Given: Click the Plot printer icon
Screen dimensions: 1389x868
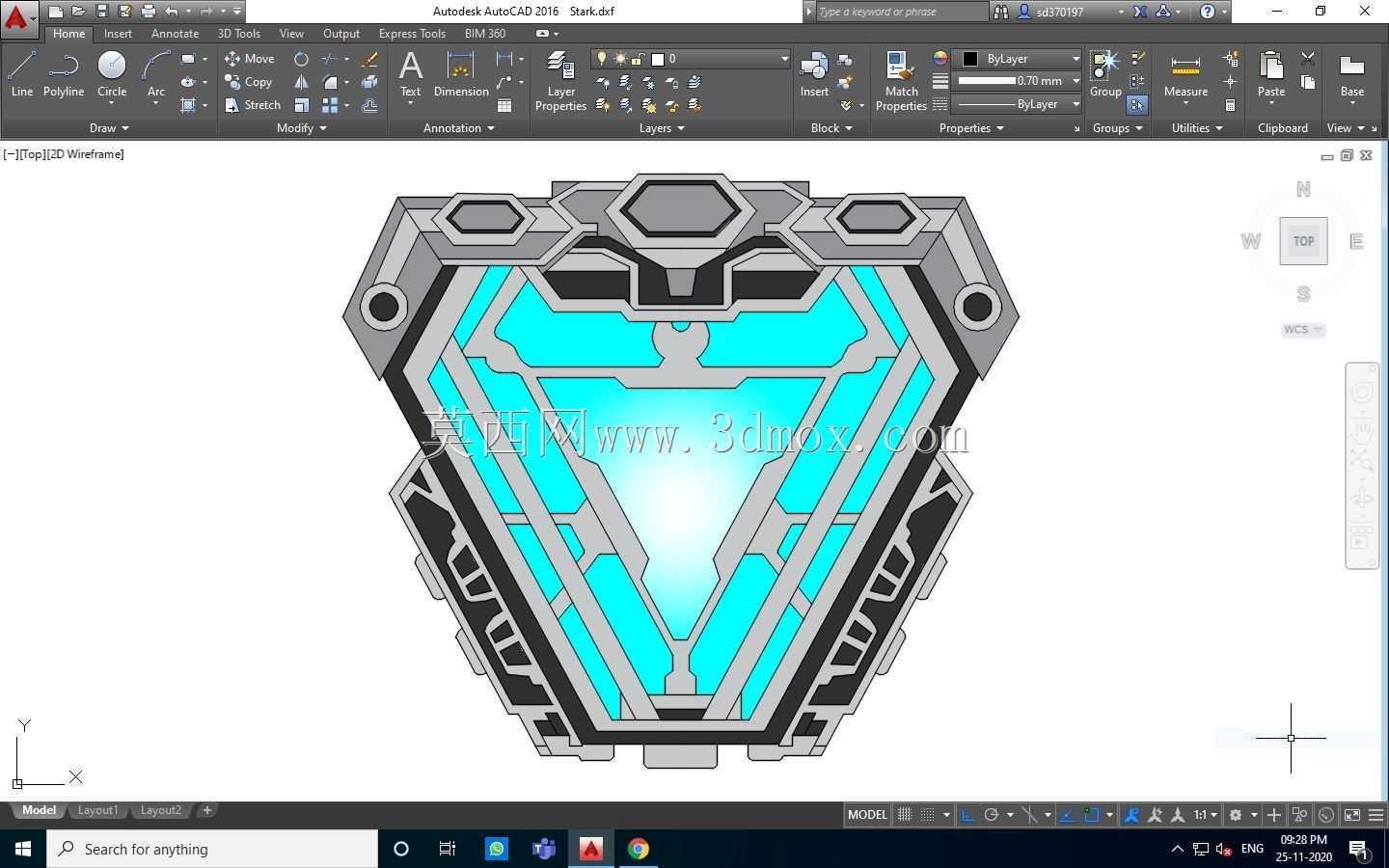Looking at the screenshot, I should tap(148, 12).
